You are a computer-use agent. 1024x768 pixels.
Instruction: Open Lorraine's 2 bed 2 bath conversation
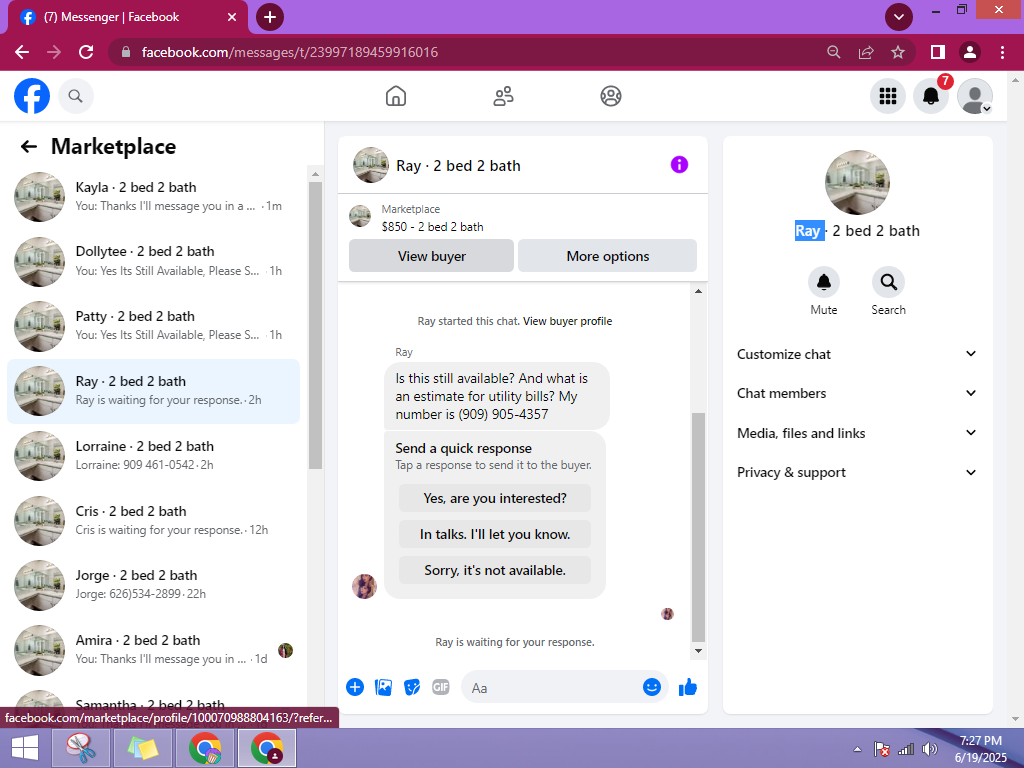[x=153, y=456]
